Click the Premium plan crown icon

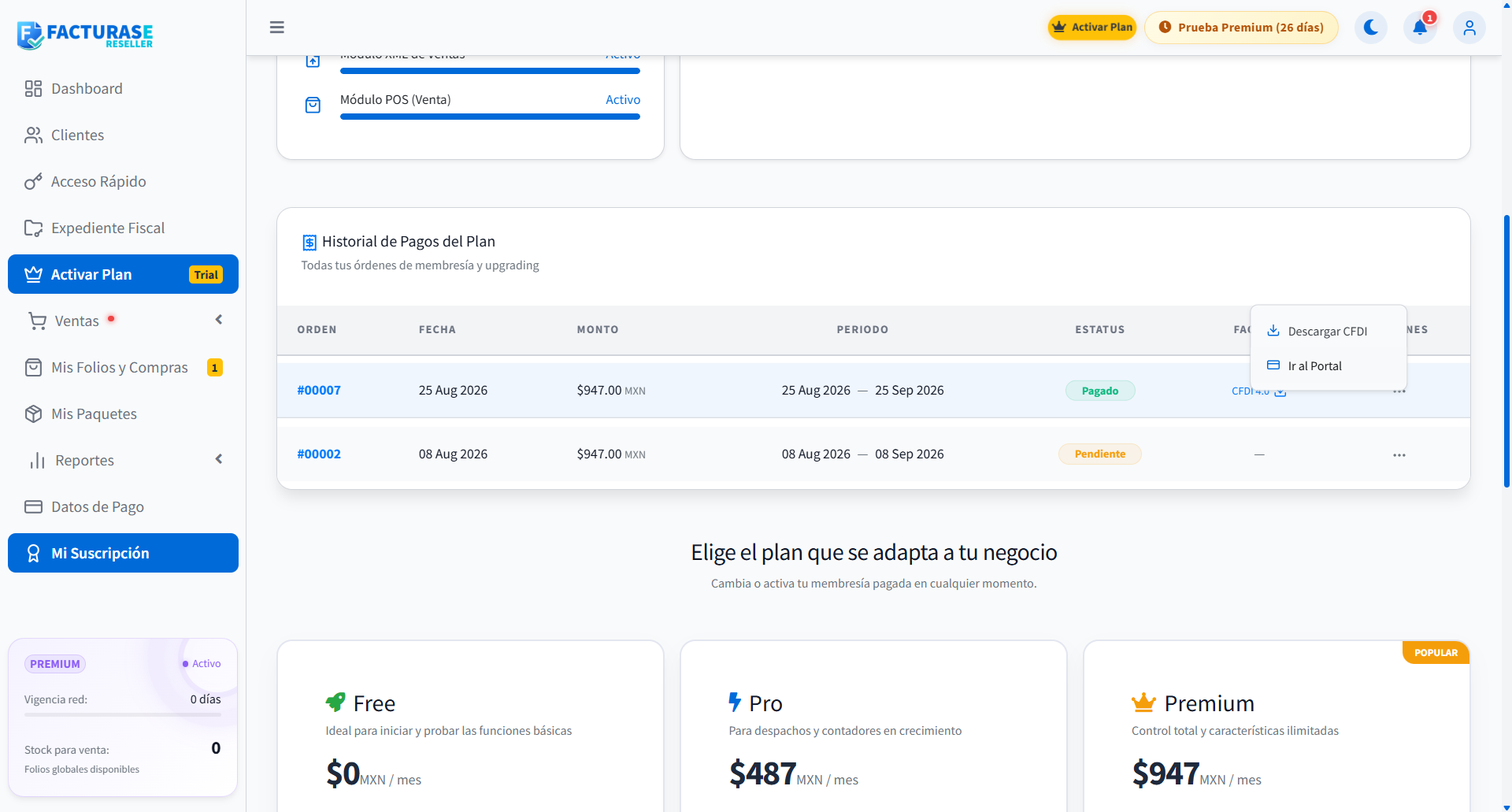1143,702
